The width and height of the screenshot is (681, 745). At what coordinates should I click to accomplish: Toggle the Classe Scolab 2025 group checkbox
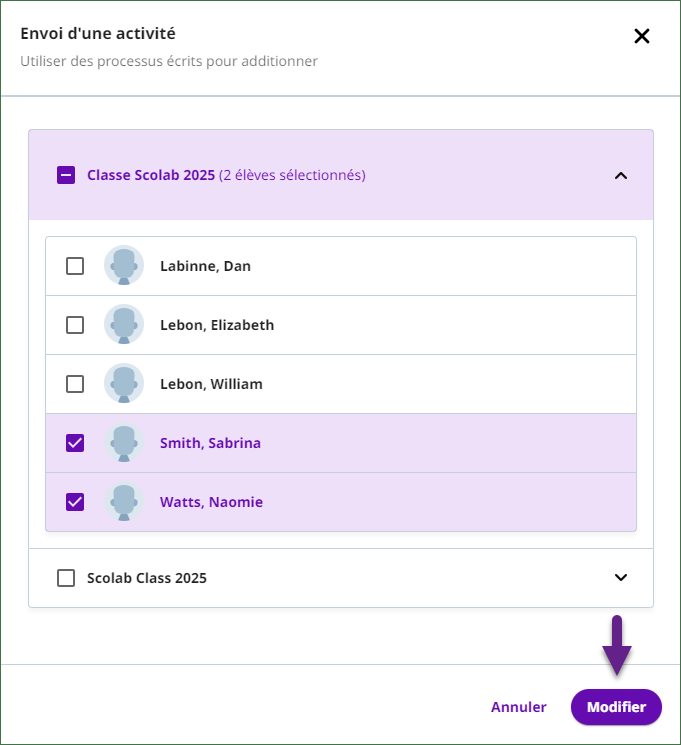click(x=66, y=175)
